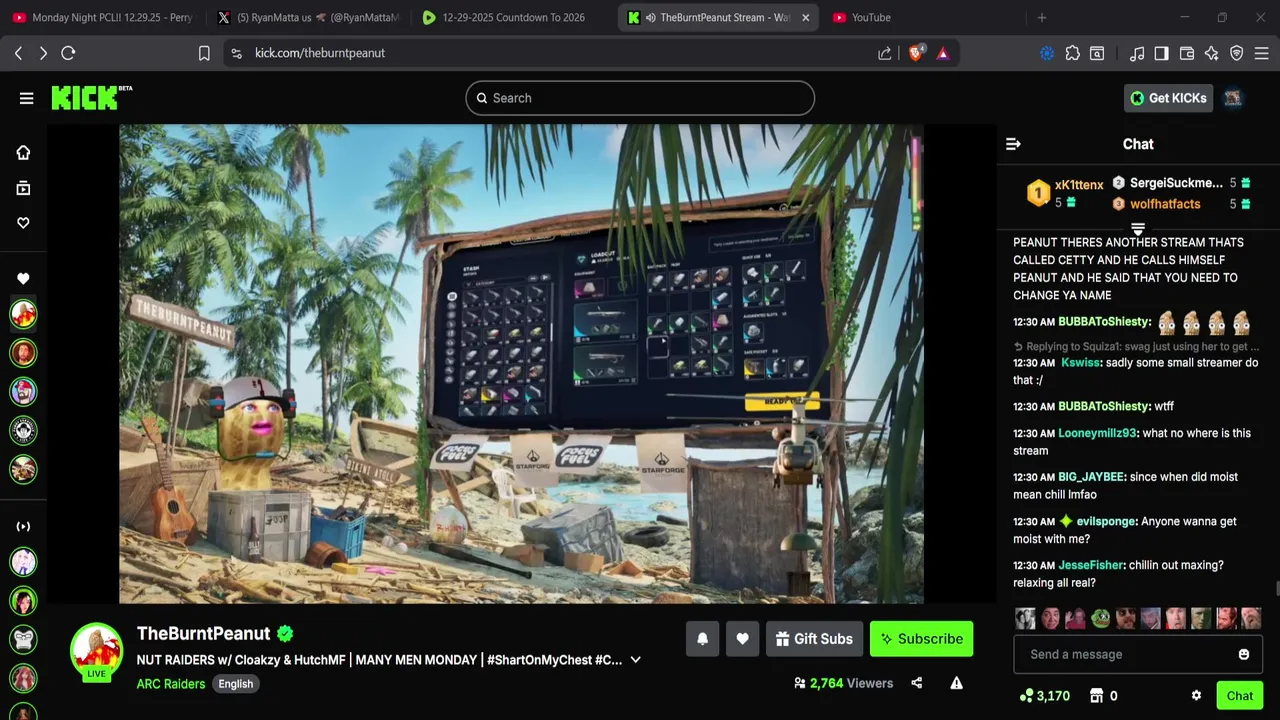1280x720 pixels.
Task: Open TheBurntPeanut channel name link
Action: [203, 633]
